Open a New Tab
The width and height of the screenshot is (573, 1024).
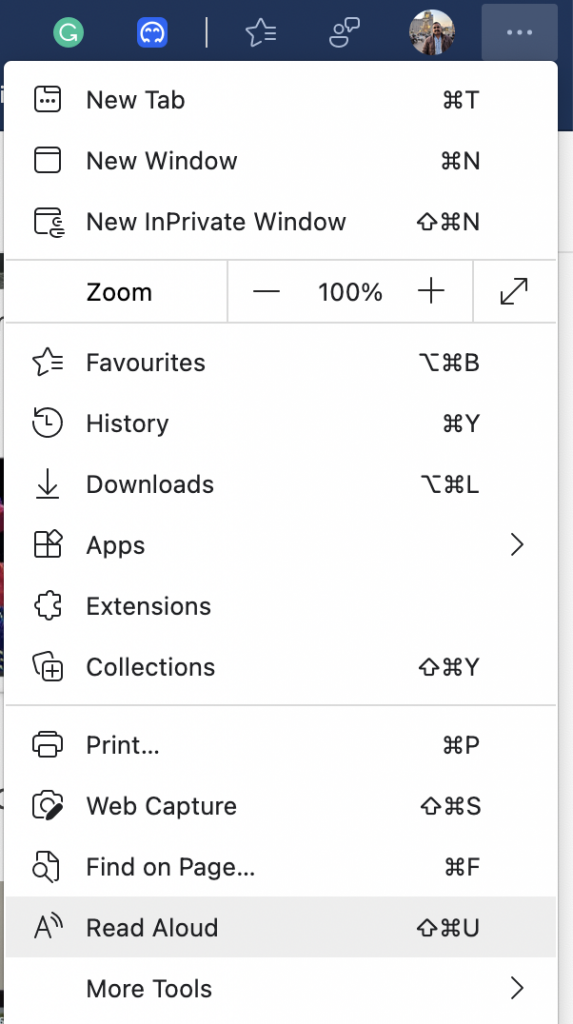[281, 100]
